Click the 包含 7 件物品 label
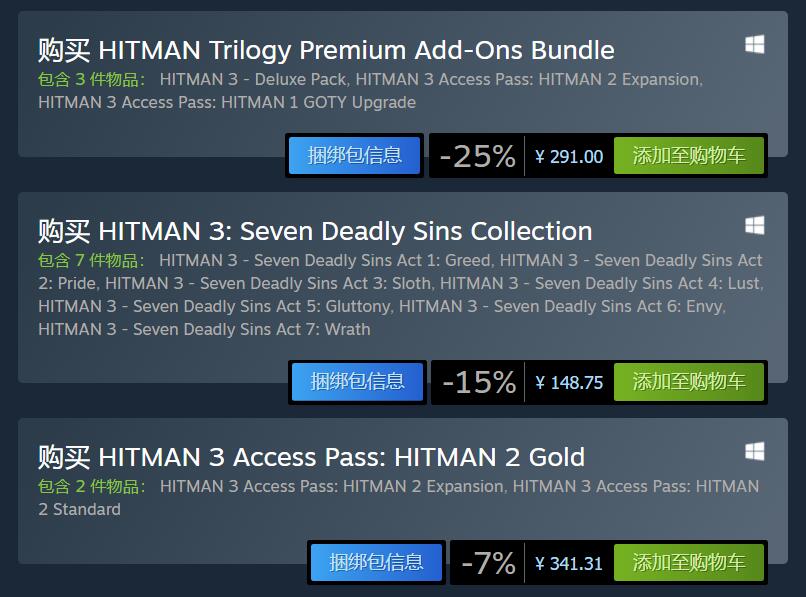The image size is (806, 597). [91, 260]
